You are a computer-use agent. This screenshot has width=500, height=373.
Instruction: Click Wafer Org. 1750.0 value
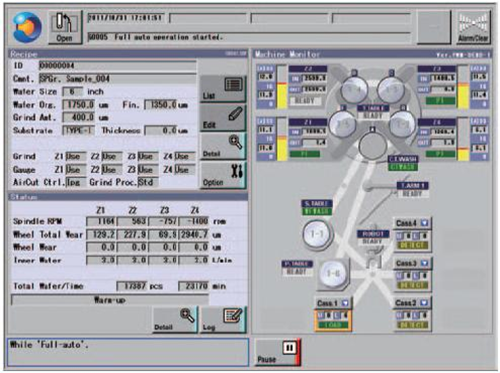pyautogui.click(x=78, y=105)
